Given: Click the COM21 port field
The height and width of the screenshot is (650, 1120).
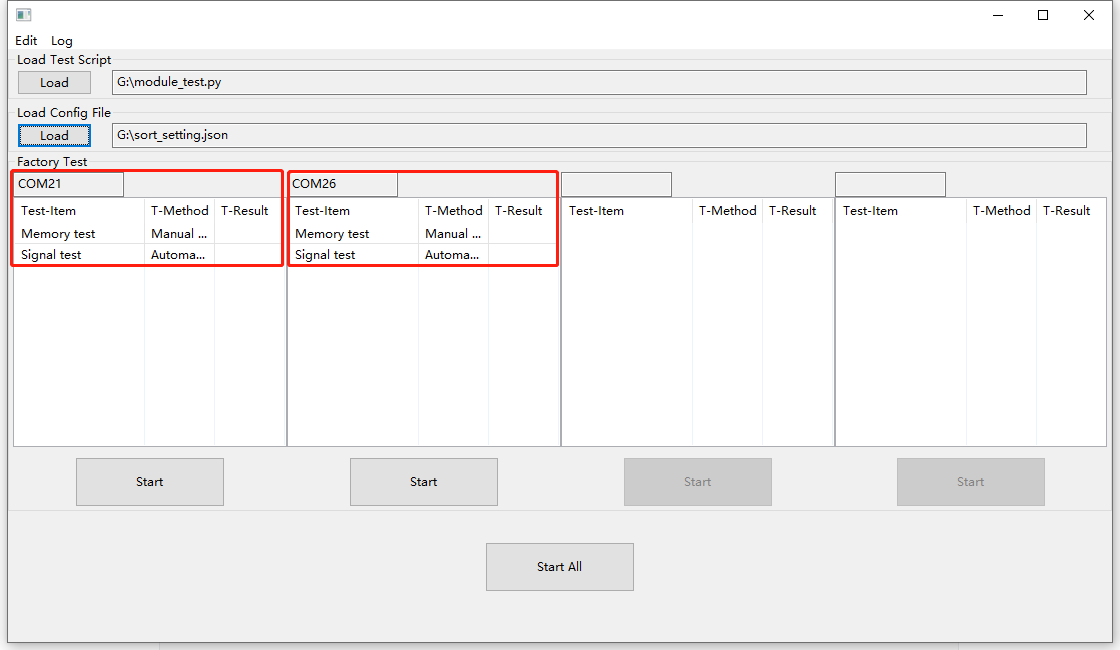Looking at the screenshot, I should click(x=68, y=184).
